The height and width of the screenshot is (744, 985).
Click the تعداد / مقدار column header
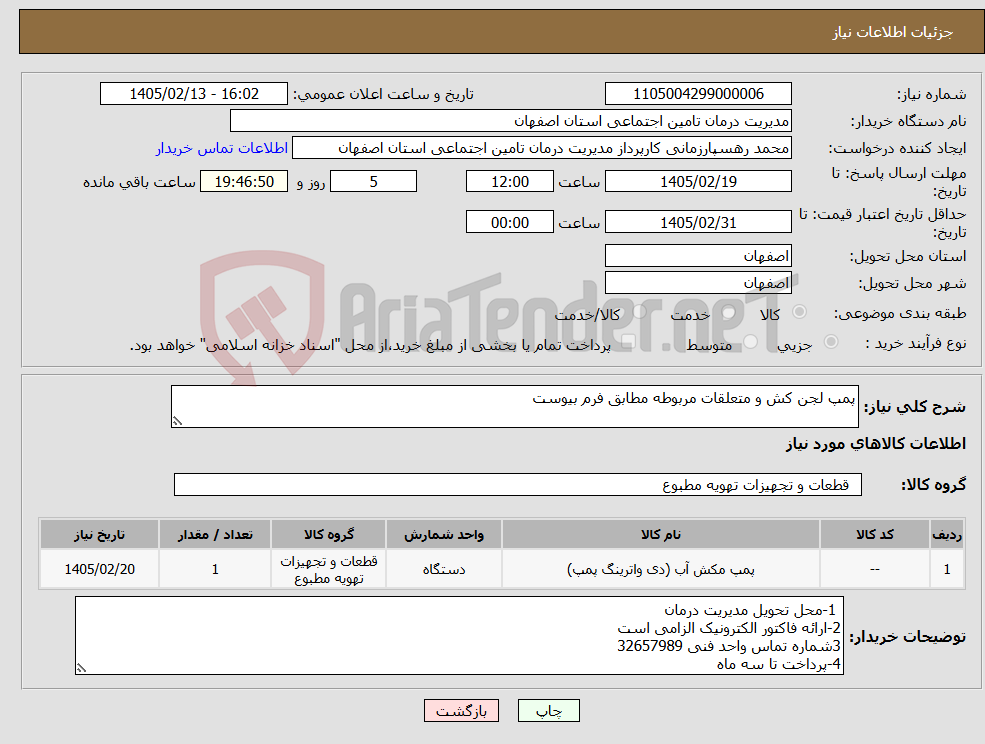coord(215,534)
